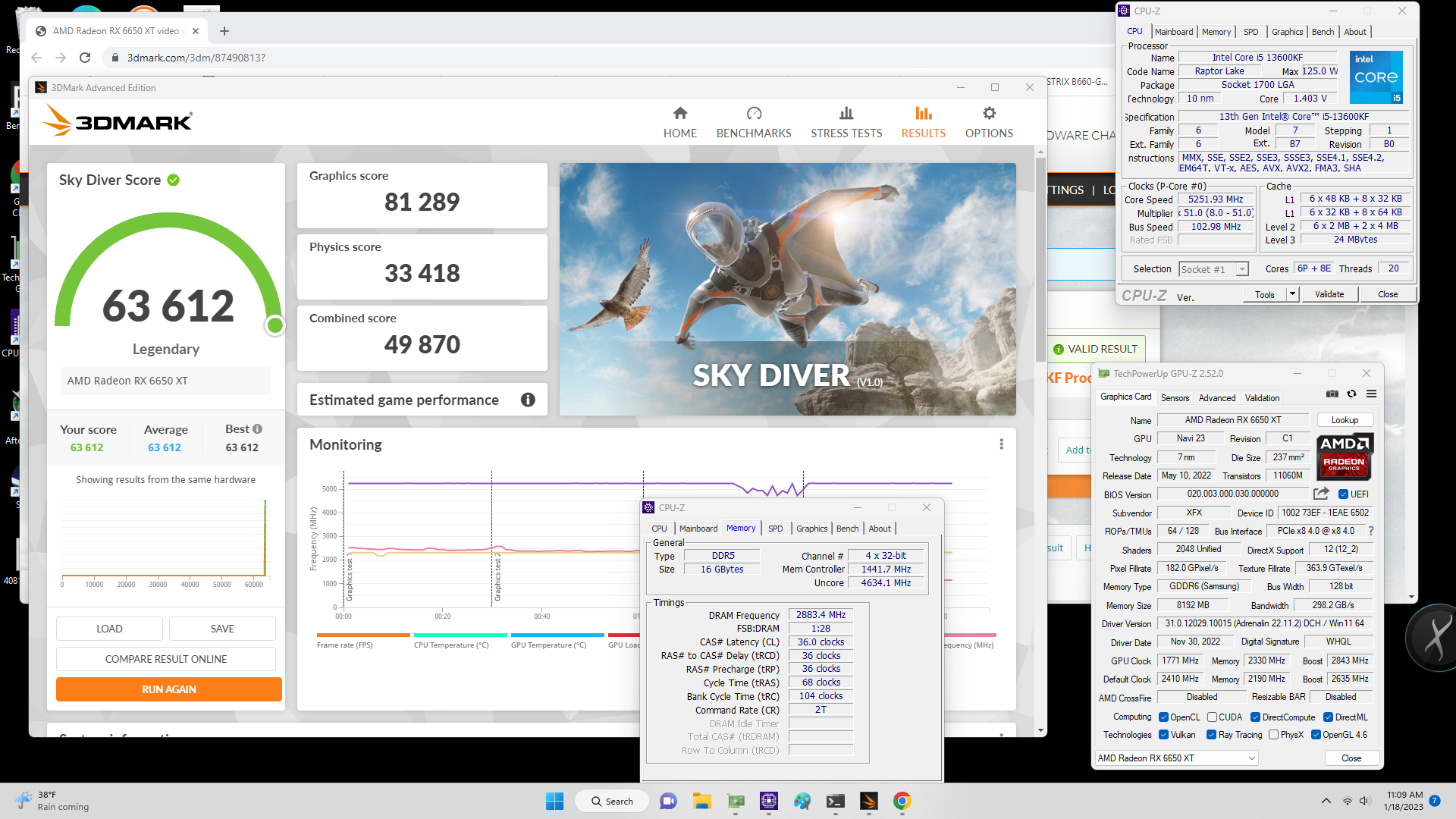Click the AMD Radeon logo in GPU-Z
The height and width of the screenshot is (819, 1456).
[1345, 457]
